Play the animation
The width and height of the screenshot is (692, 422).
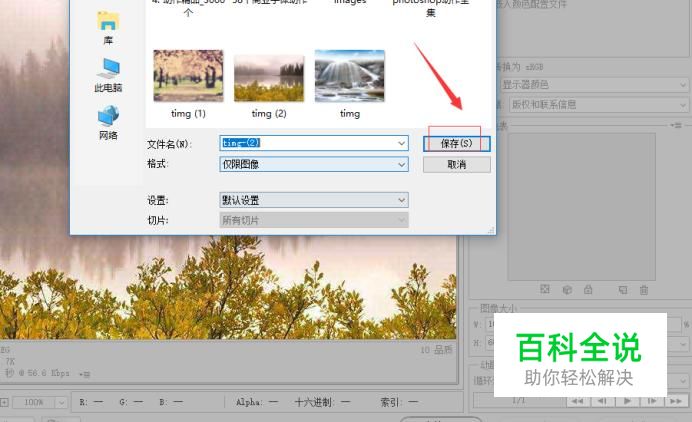coord(627,401)
